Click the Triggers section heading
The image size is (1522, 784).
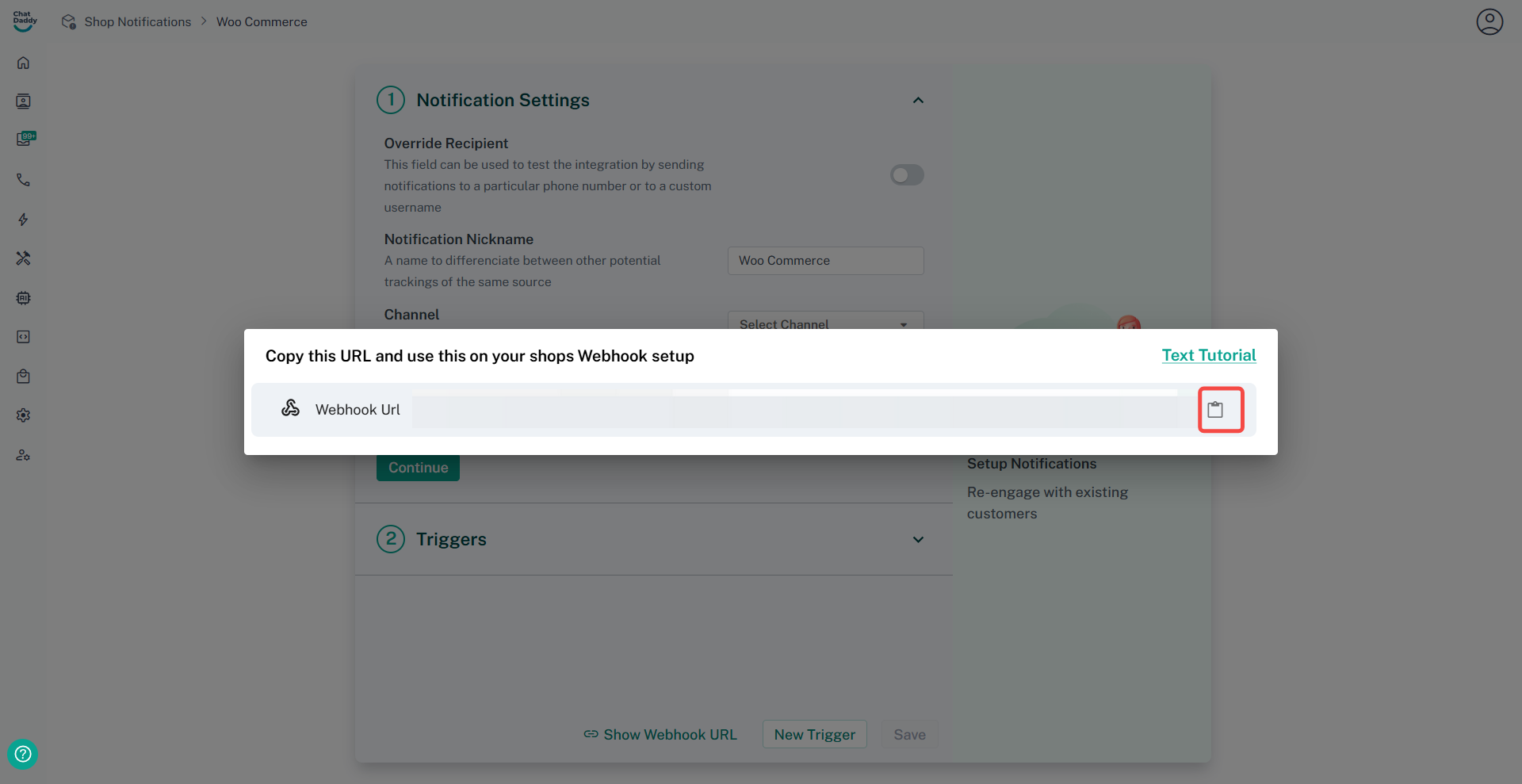(x=452, y=540)
